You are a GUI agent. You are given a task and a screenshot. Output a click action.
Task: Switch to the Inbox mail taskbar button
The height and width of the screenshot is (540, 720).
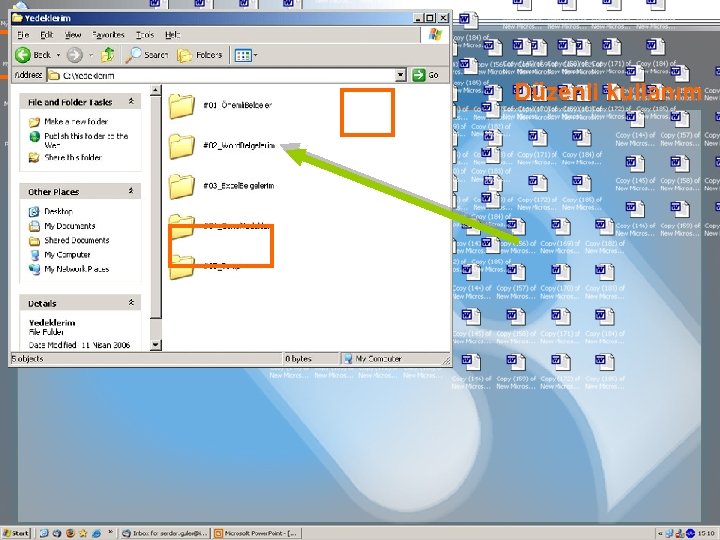[x=165, y=533]
